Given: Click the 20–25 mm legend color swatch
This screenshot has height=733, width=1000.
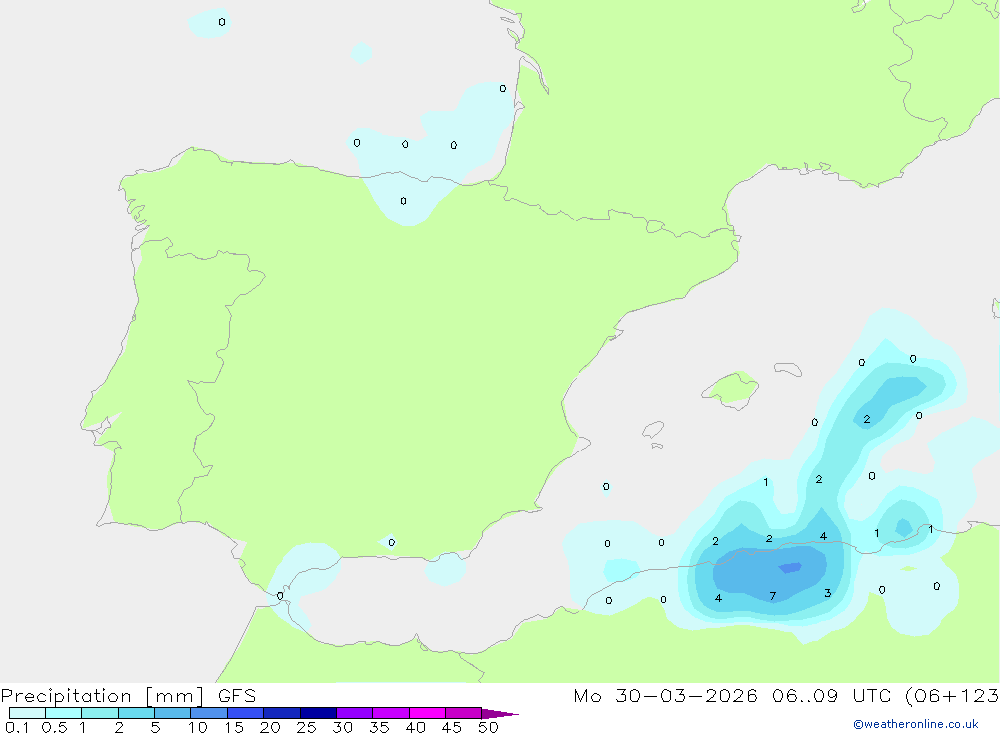Looking at the screenshot, I should (x=282, y=713).
